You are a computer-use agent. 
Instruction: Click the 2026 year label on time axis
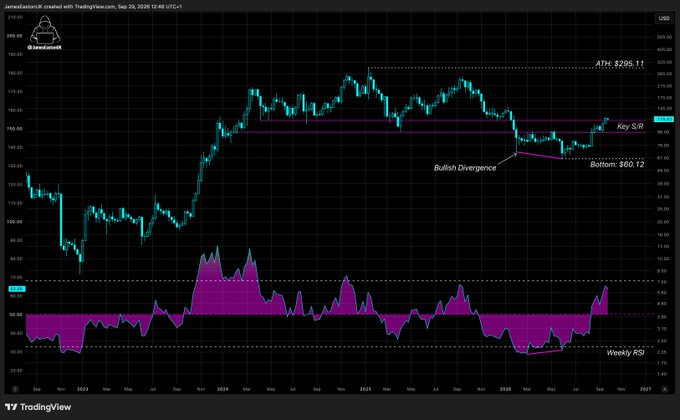pyautogui.click(x=506, y=389)
